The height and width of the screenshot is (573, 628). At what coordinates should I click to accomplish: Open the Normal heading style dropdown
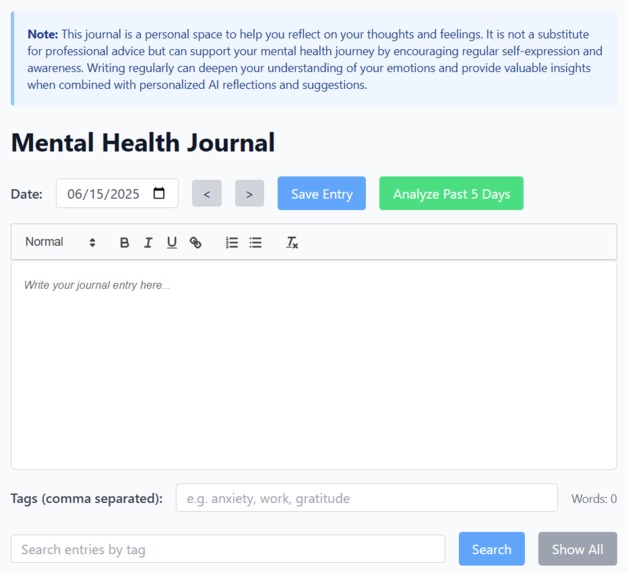pos(60,242)
